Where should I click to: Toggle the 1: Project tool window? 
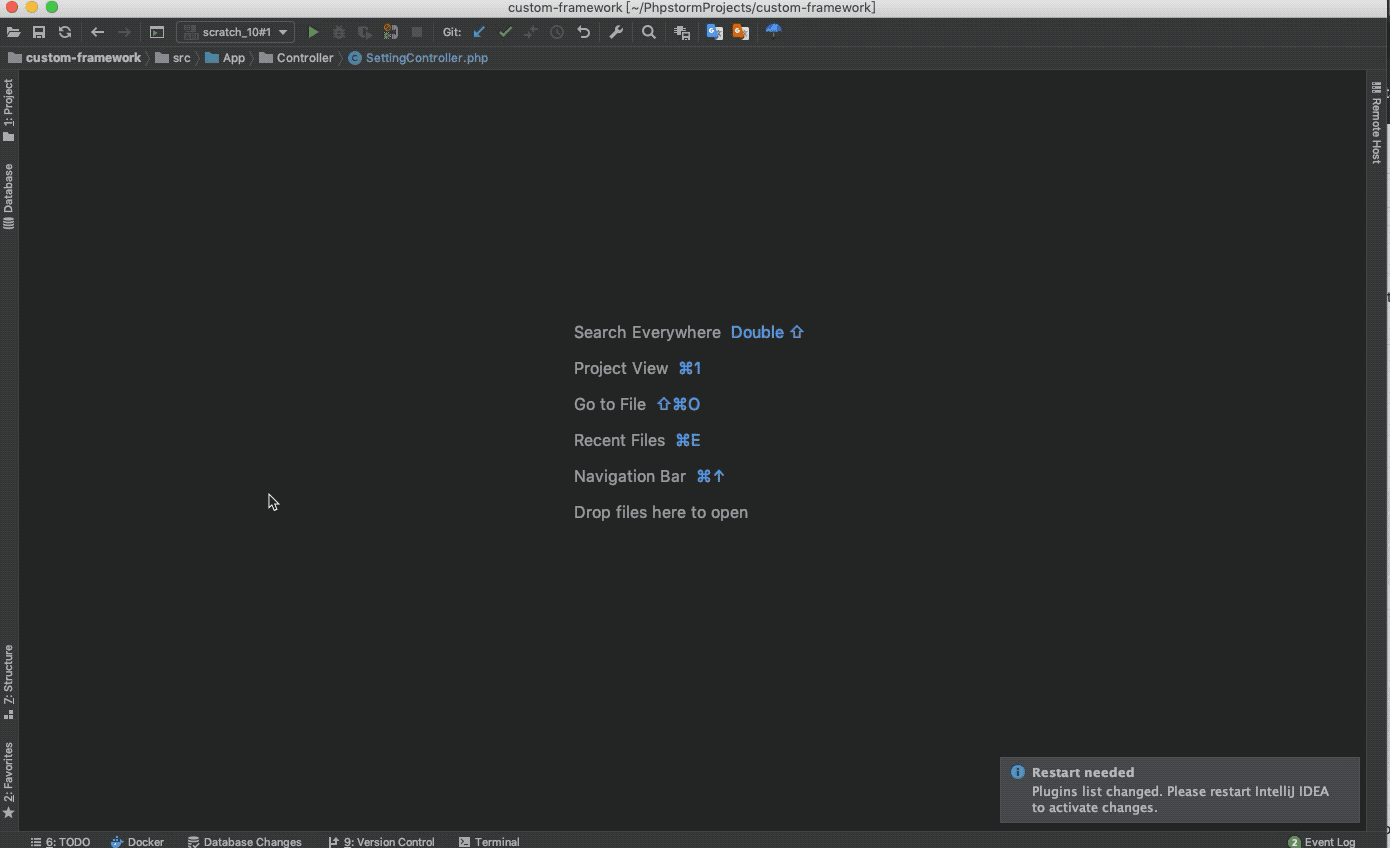9,110
